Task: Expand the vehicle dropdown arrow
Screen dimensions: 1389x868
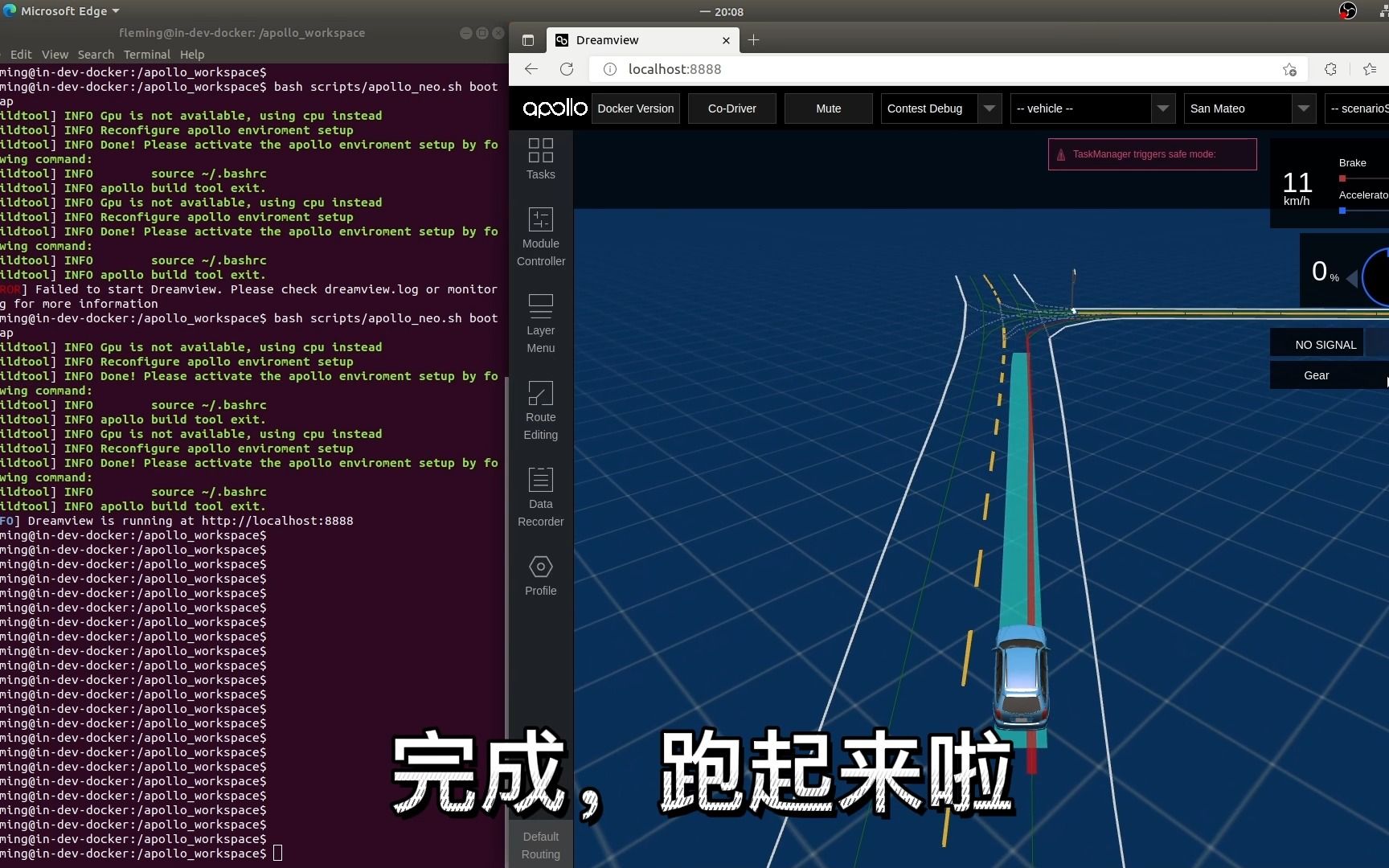Action: pos(1163,108)
